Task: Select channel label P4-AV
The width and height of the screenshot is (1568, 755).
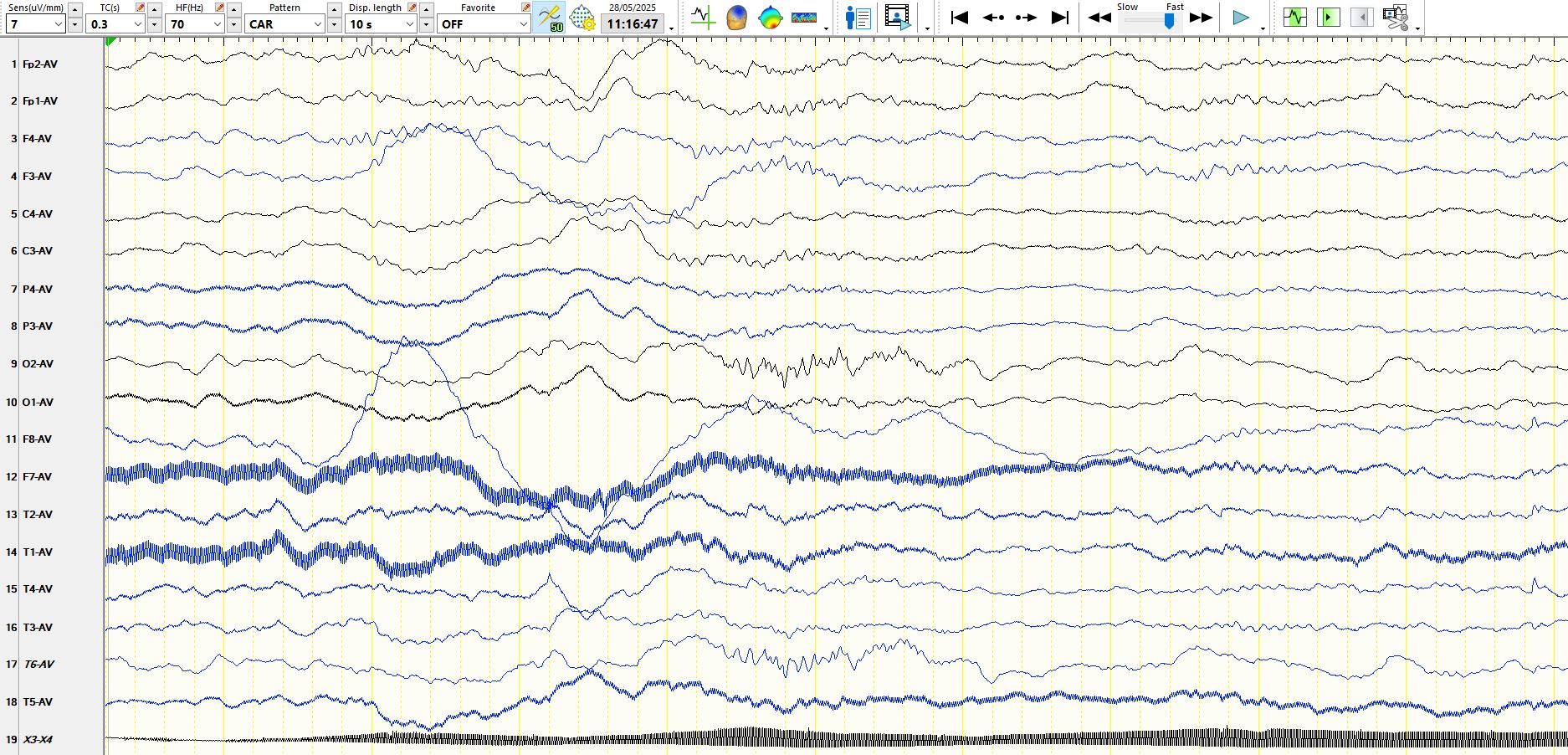Action: [x=37, y=290]
